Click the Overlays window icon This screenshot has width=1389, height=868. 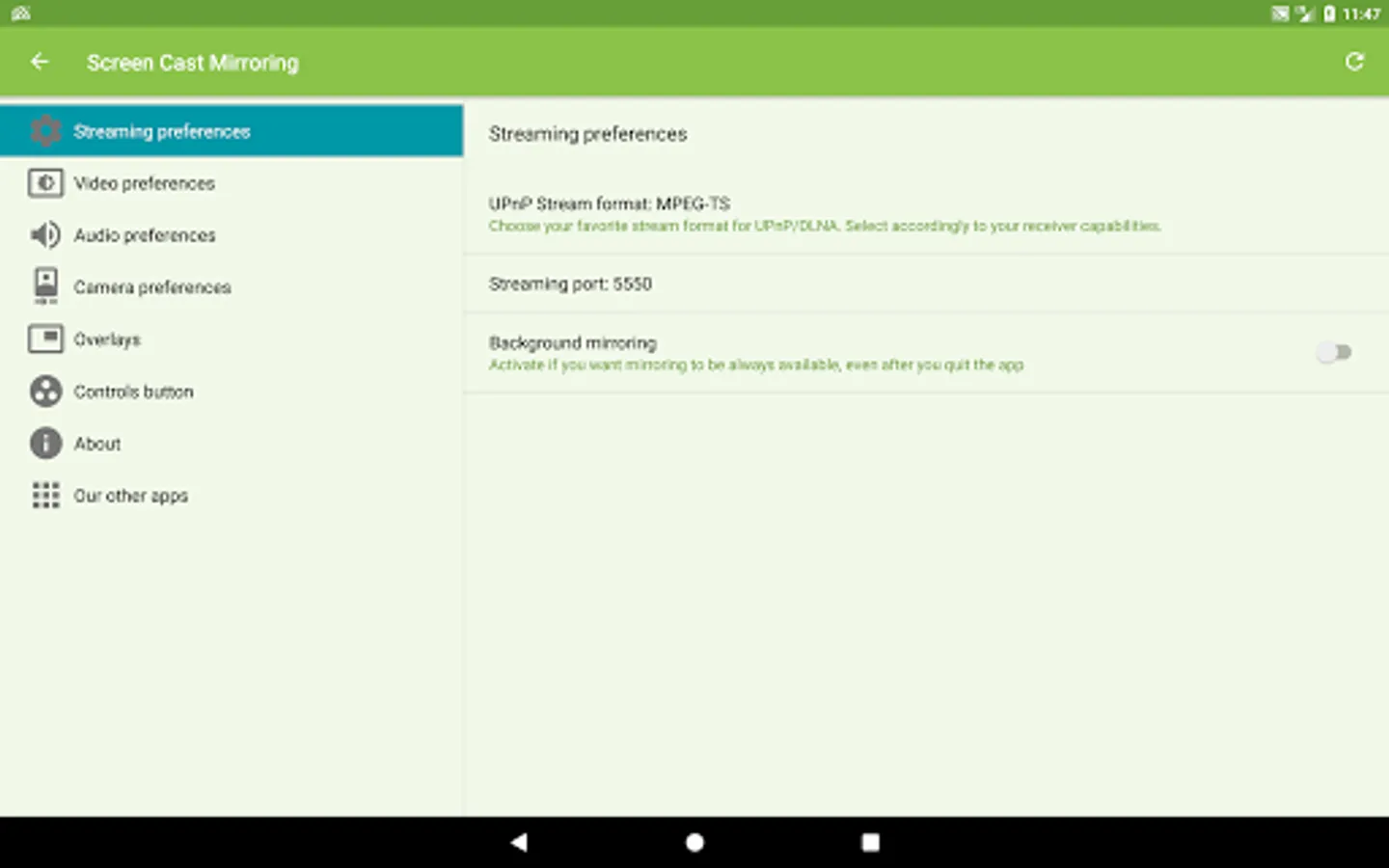pos(45,339)
